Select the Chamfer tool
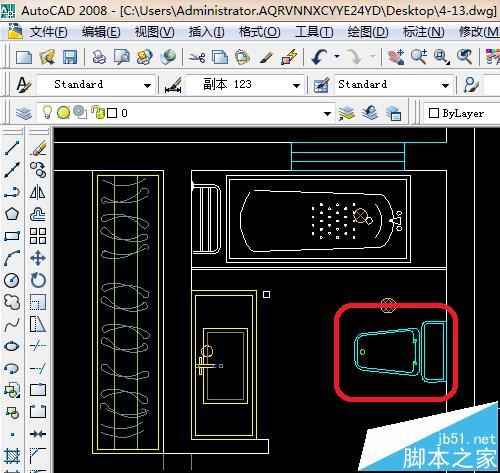 tap(38, 456)
